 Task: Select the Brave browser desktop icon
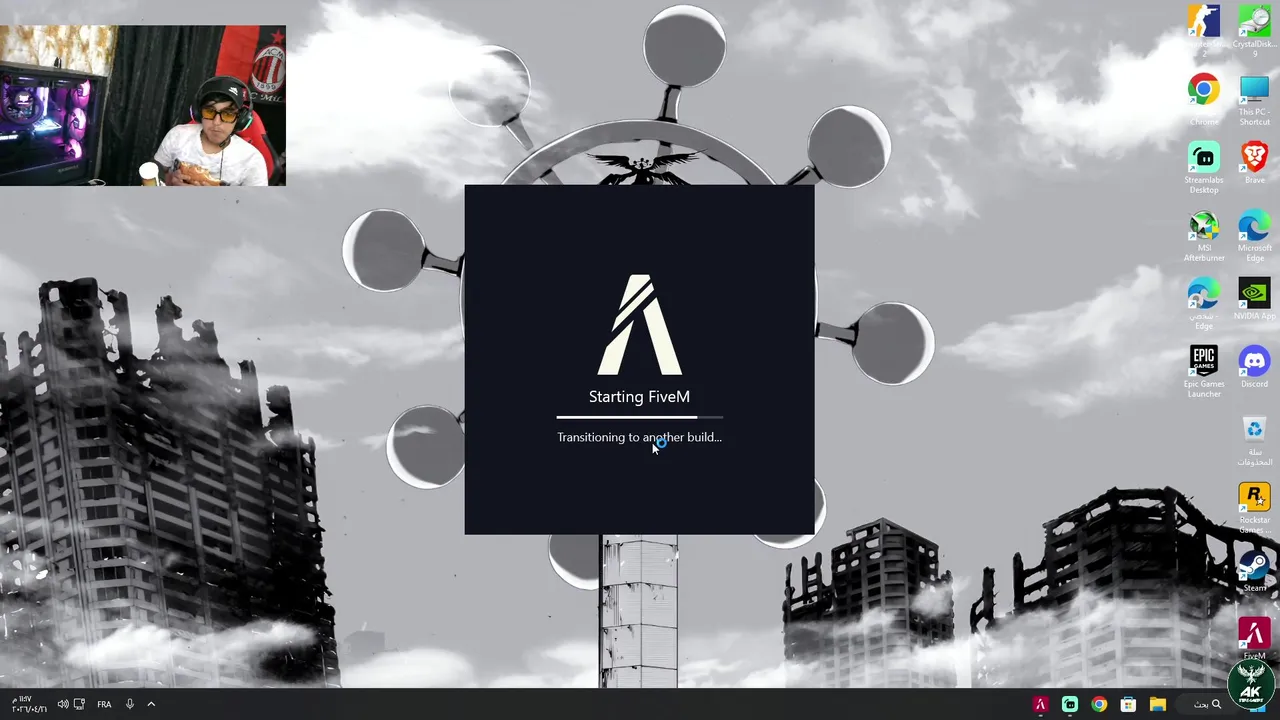pyautogui.click(x=1254, y=162)
